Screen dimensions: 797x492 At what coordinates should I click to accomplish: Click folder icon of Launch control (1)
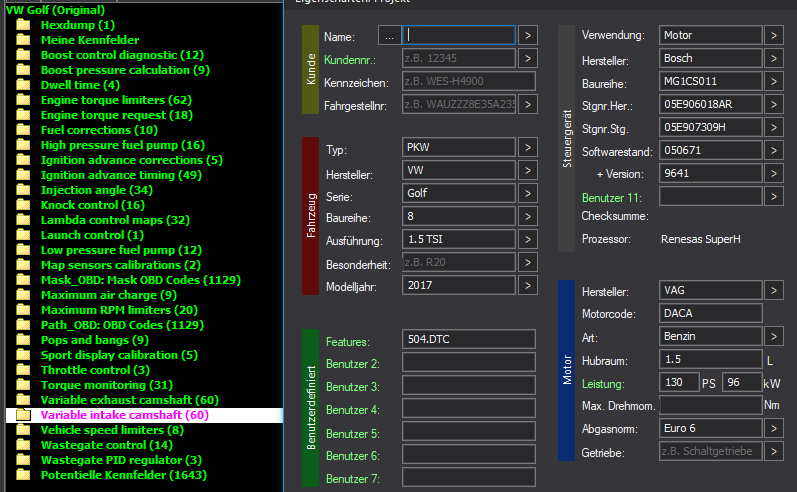23,235
